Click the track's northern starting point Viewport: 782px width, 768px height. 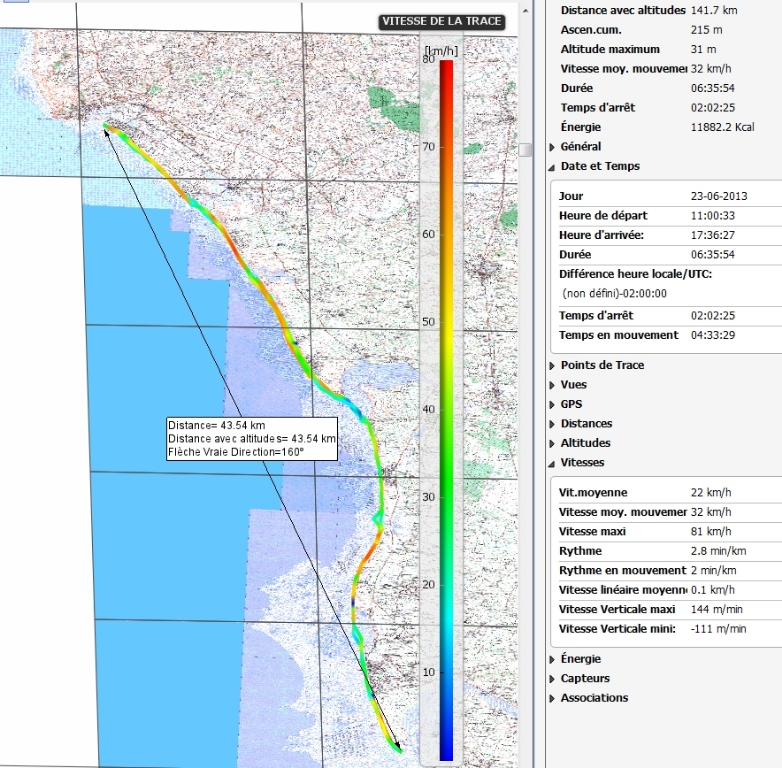click(105, 126)
